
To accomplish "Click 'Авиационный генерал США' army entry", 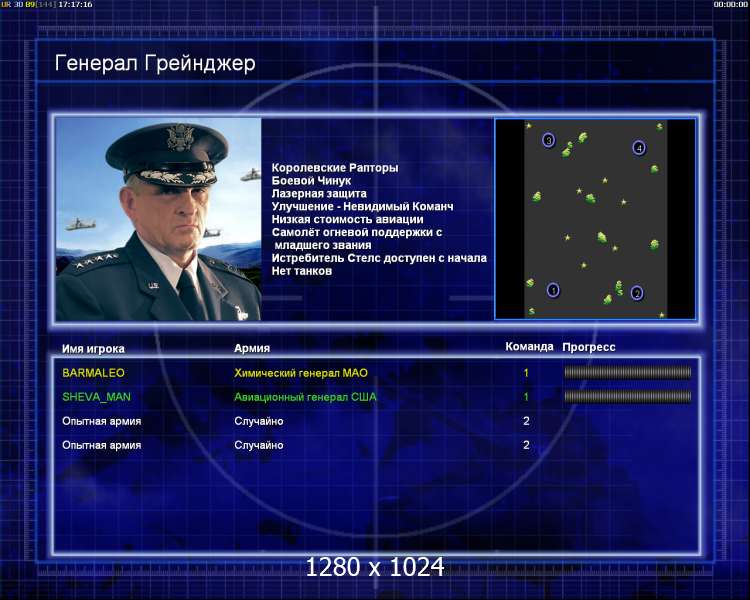I will (x=305, y=397).
